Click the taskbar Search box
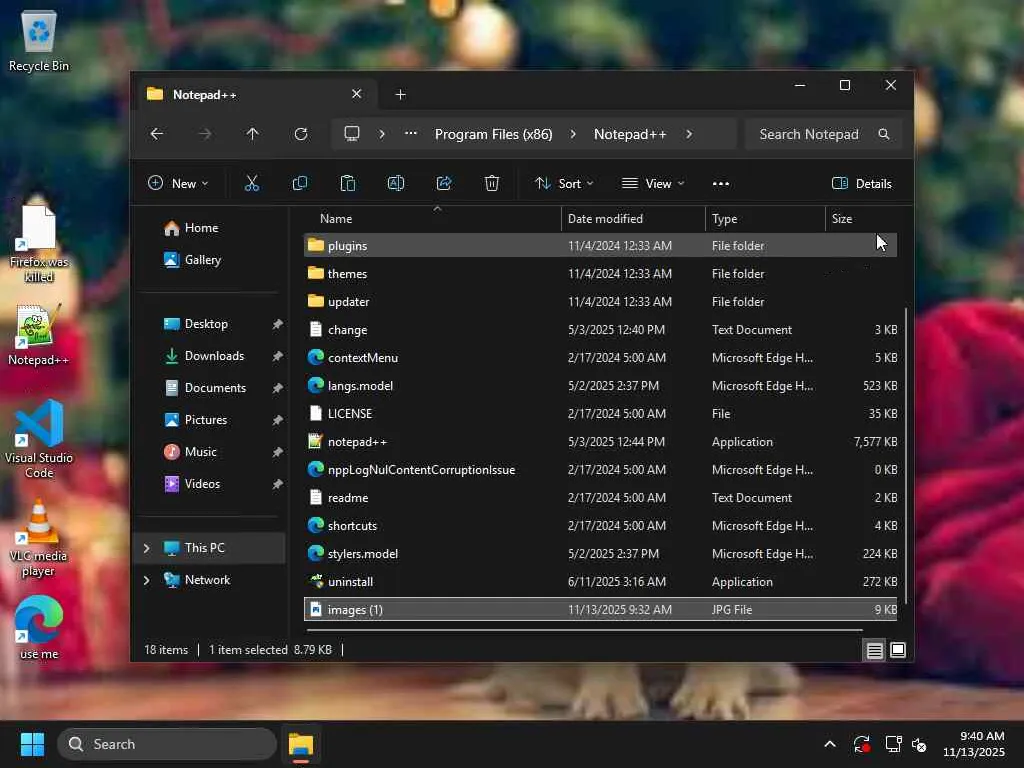 pos(167,744)
